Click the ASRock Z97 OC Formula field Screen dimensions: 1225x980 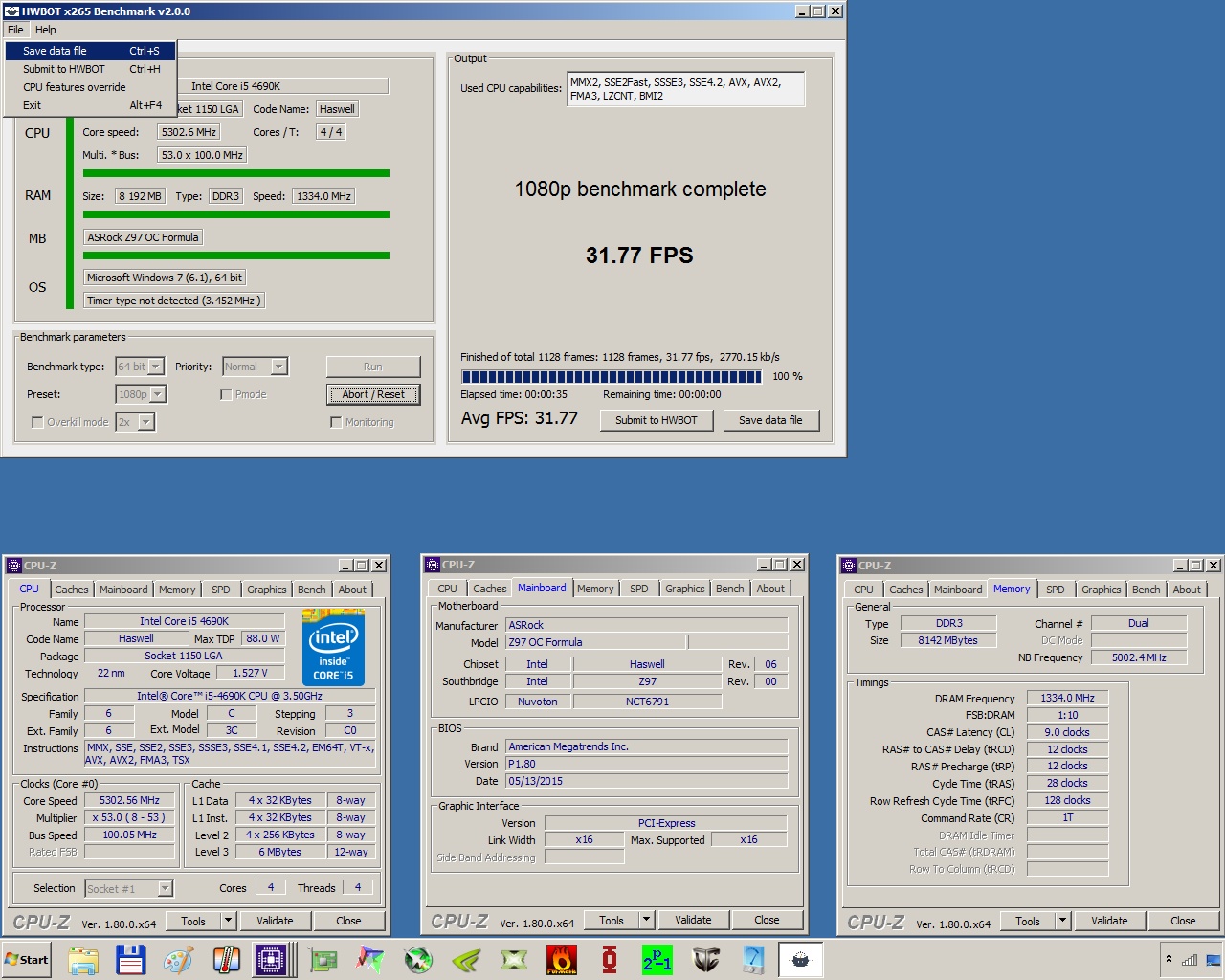click(x=144, y=237)
